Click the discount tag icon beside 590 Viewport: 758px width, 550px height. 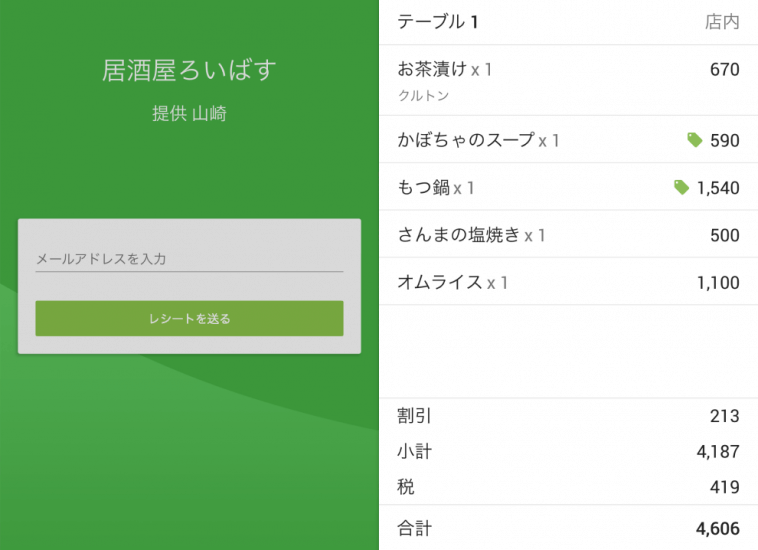(x=695, y=140)
